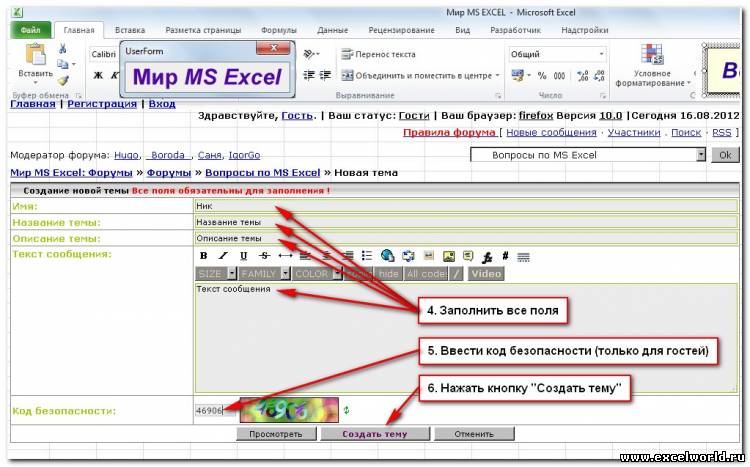Open Новые сообщения link

[x=551, y=133]
